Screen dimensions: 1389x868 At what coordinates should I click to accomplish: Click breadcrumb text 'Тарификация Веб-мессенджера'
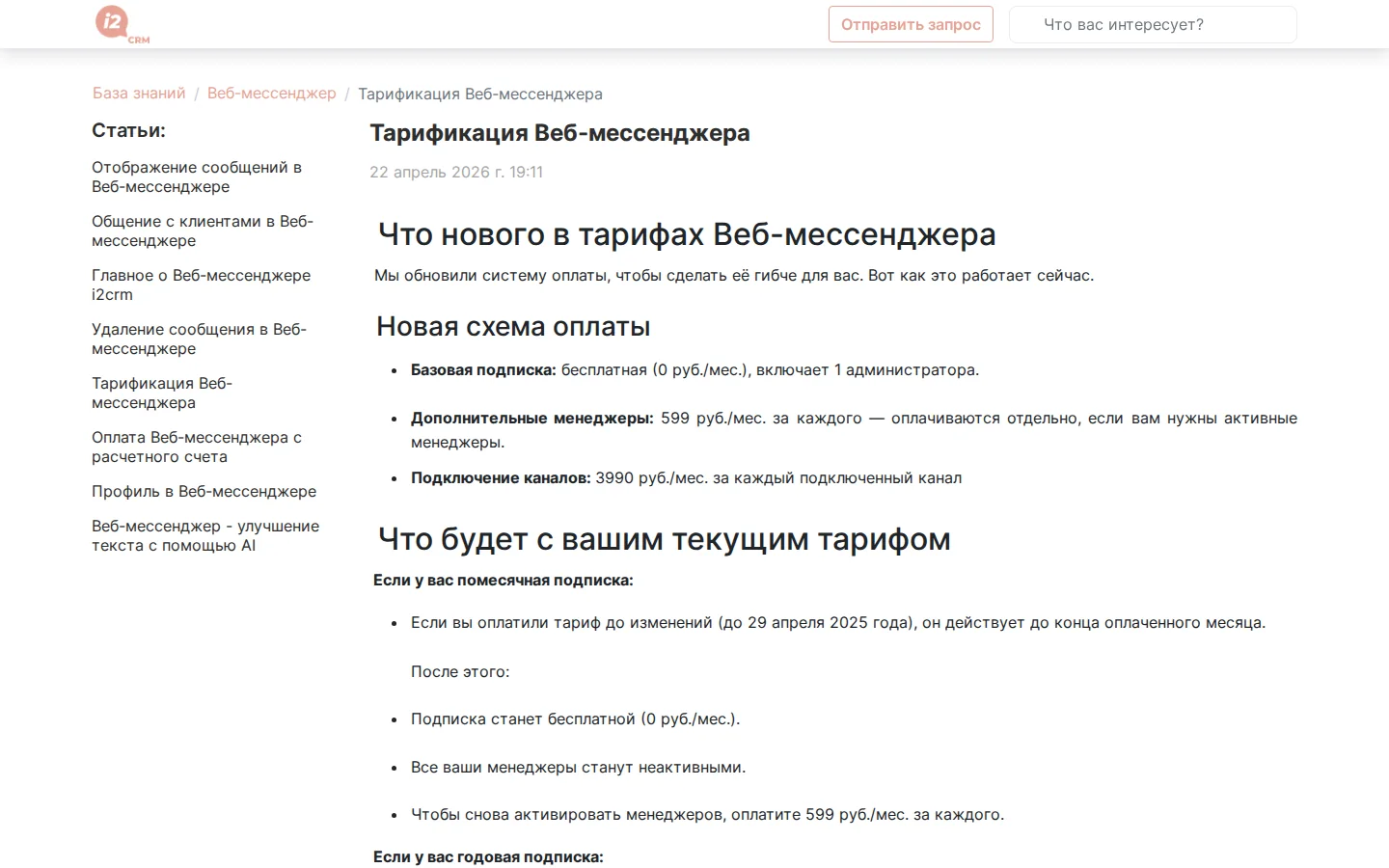[480, 94]
